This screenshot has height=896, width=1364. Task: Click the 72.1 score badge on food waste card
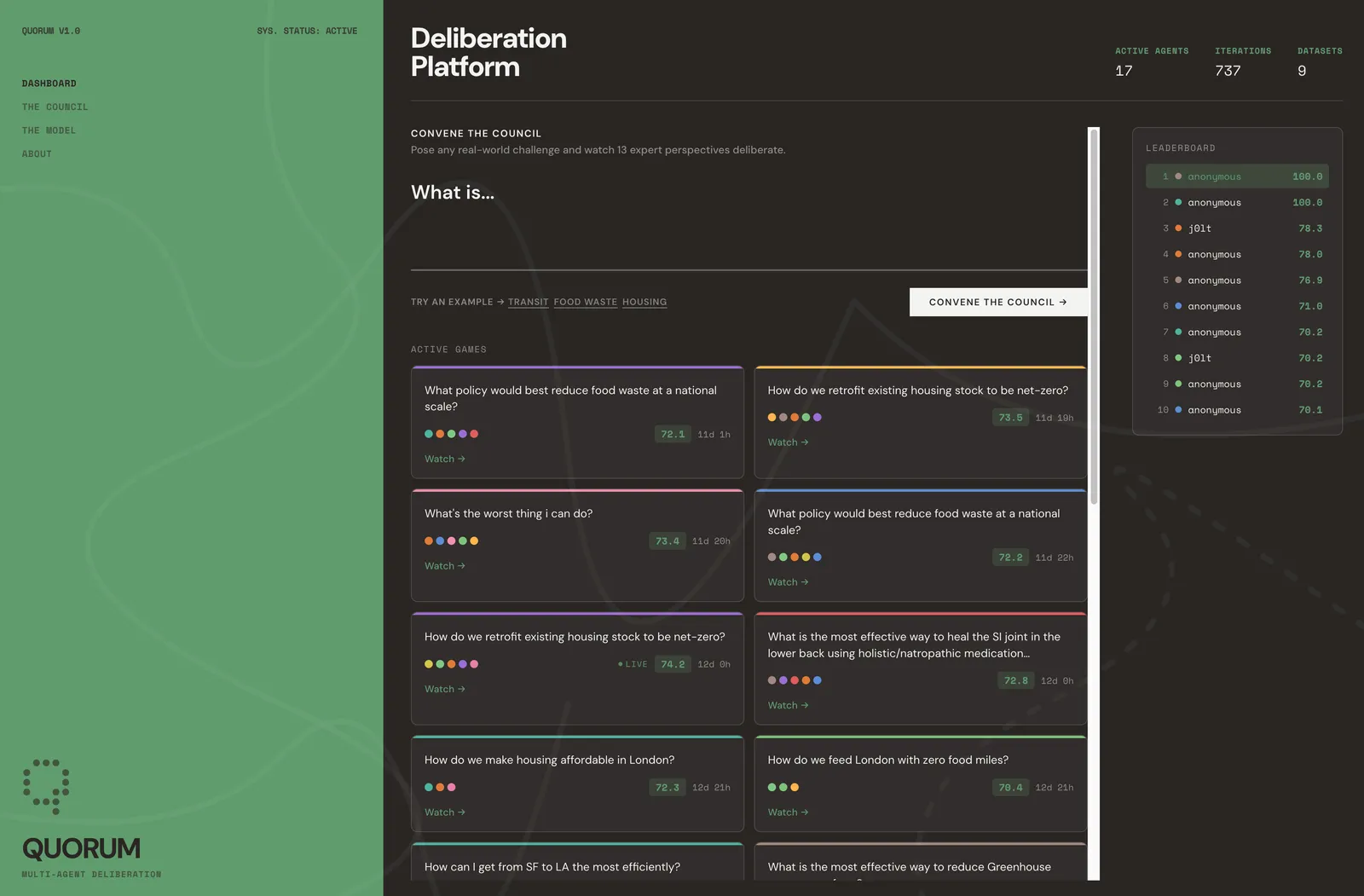pyautogui.click(x=672, y=435)
